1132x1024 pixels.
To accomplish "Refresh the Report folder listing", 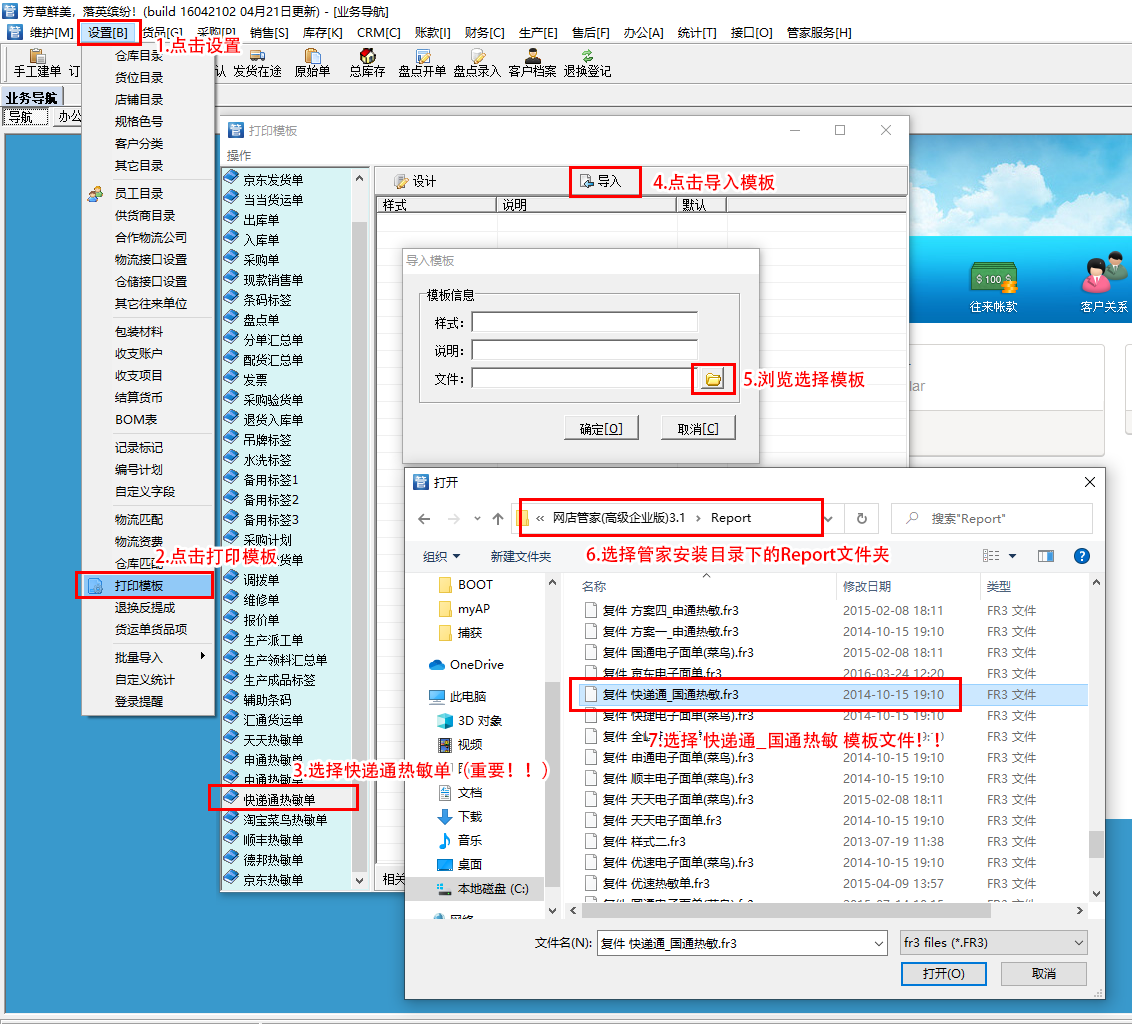I will point(861,518).
